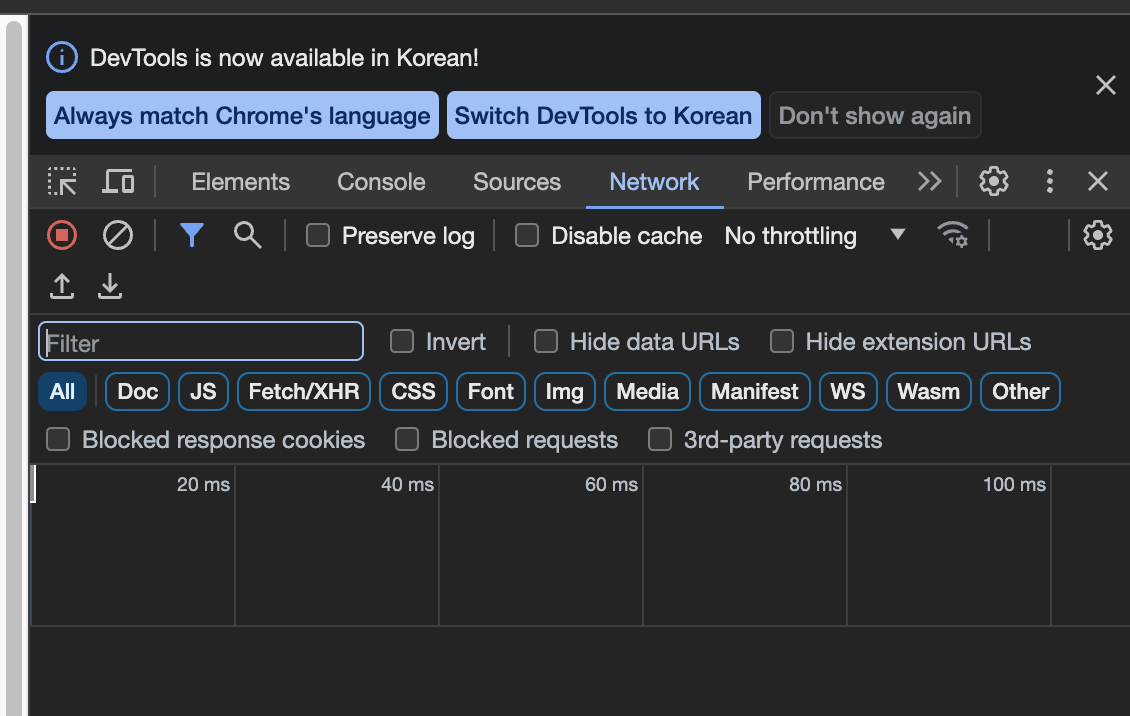Viewport: 1130px width, 716px height.
Task: Dismiss the Korean language banner
Action: [x=1105, y=85]
